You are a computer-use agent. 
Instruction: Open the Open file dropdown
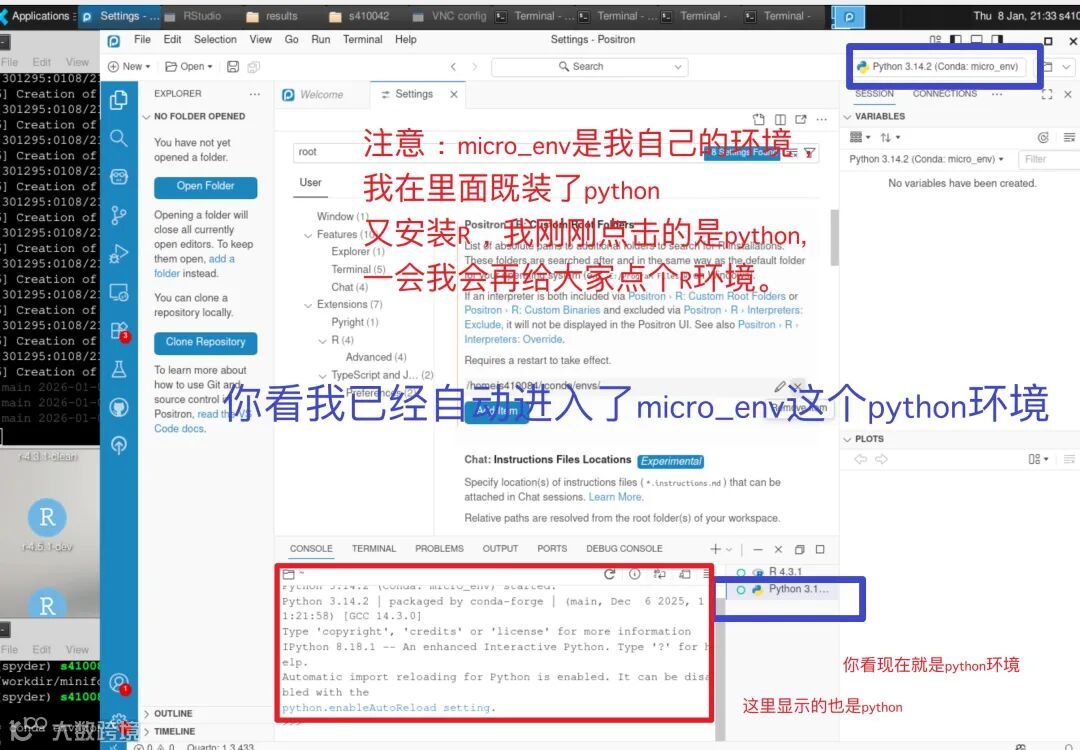pyautogui.click(x=189, y=67)
